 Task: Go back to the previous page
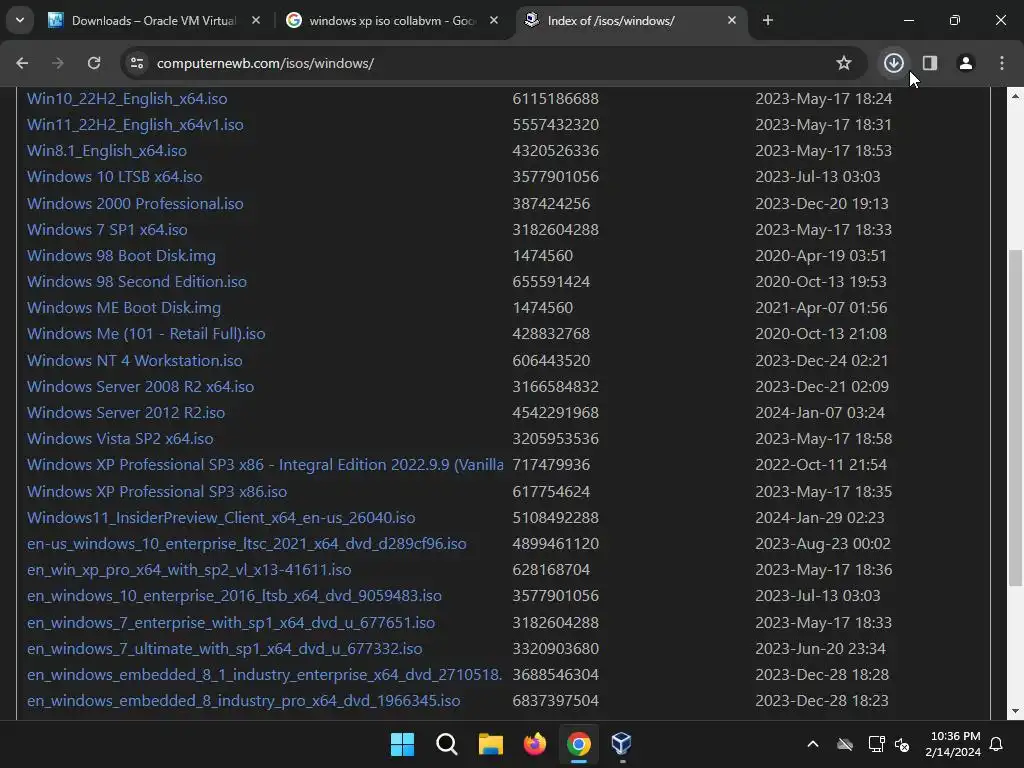click(x=22, y=63)
